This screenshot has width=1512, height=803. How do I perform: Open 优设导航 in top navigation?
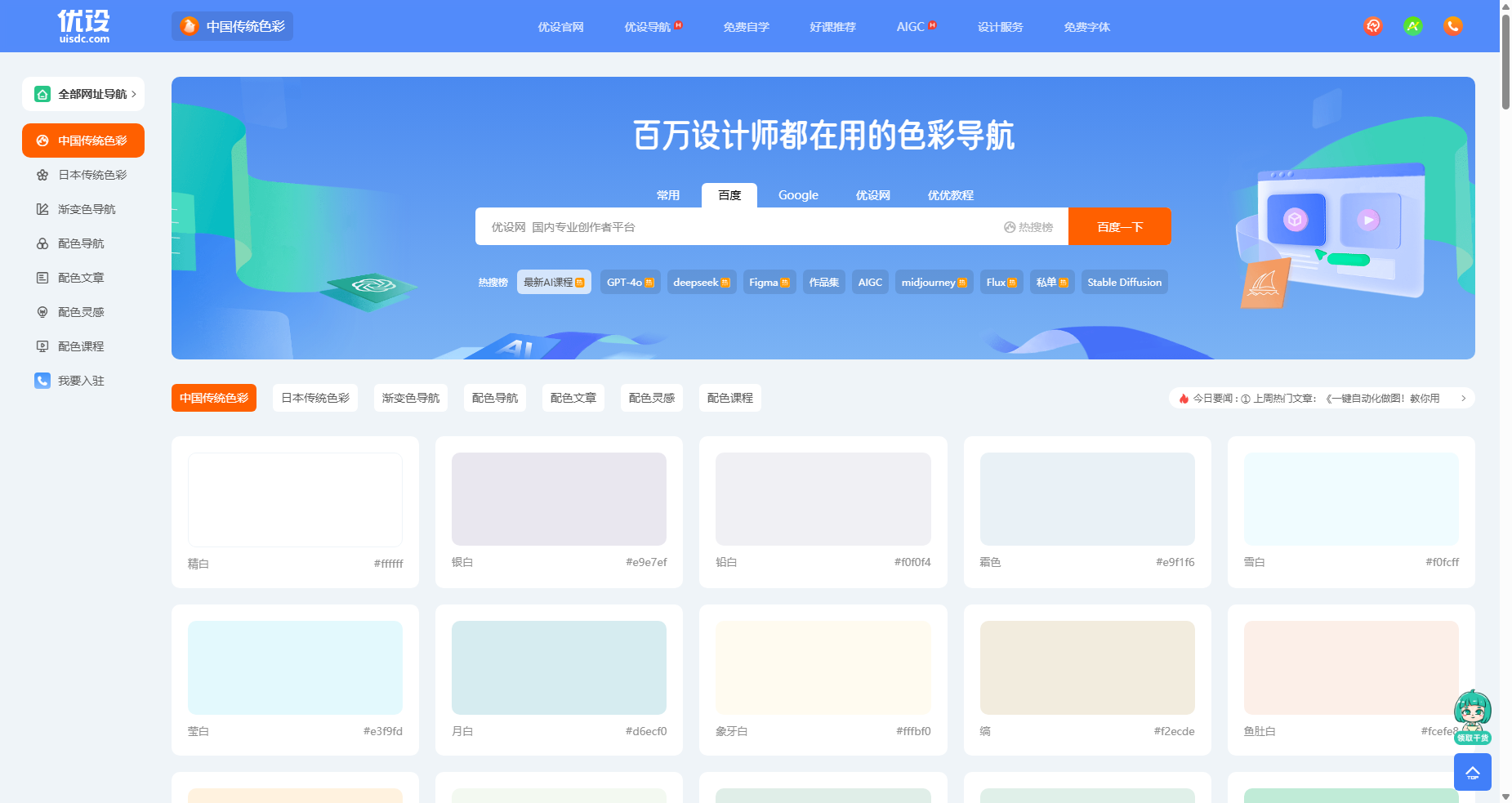coord(648,27)
